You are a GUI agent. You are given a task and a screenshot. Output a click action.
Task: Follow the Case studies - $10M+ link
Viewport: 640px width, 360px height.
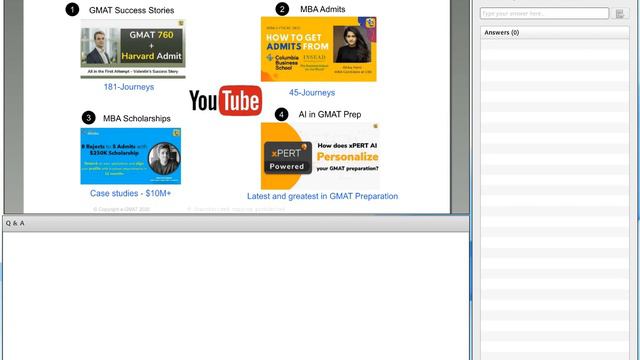click(130, 193)
